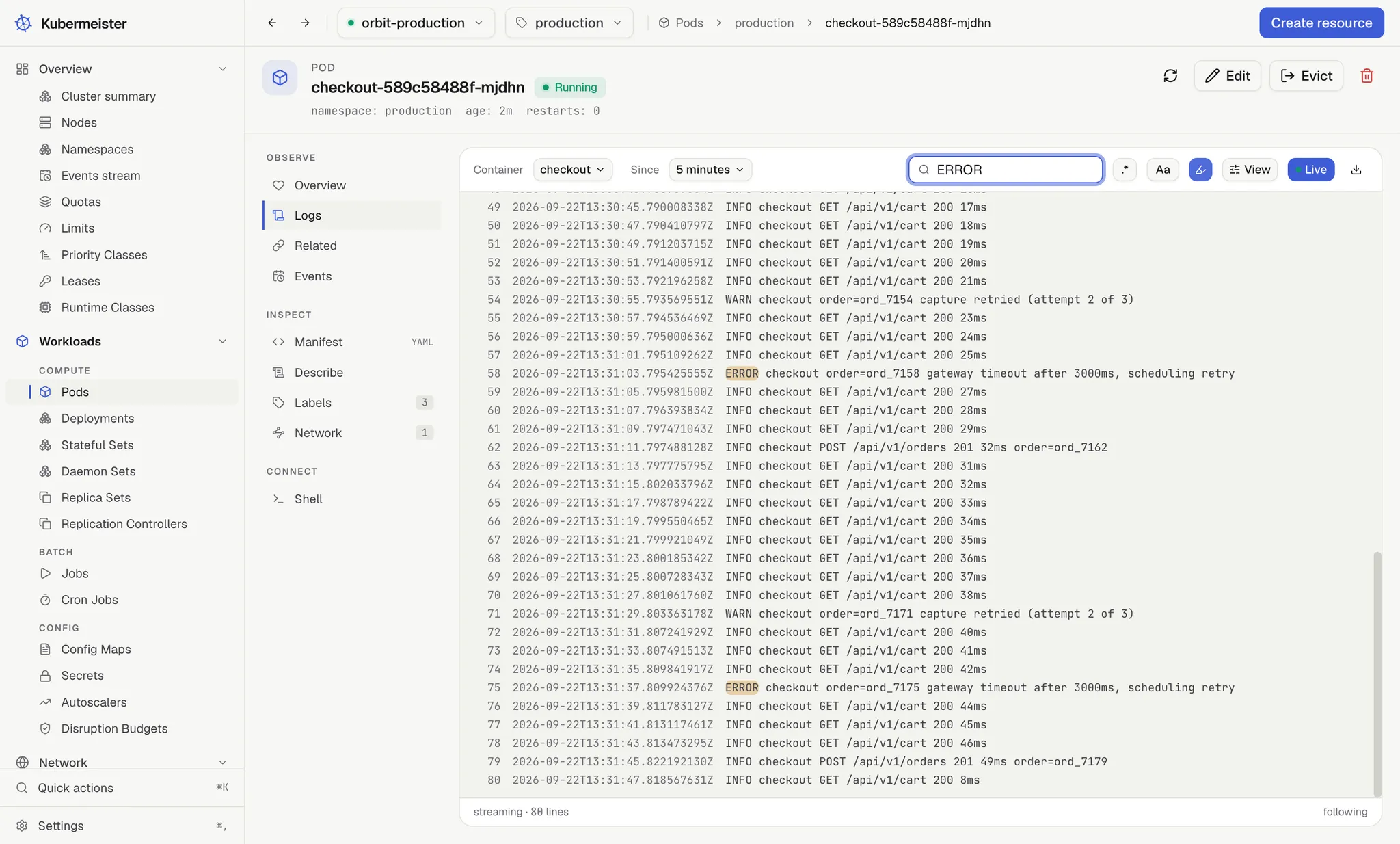The width and height of the screenshot is (1400, 844).
Task: Open Config Maps page
Action: click(x=96, y=650)
